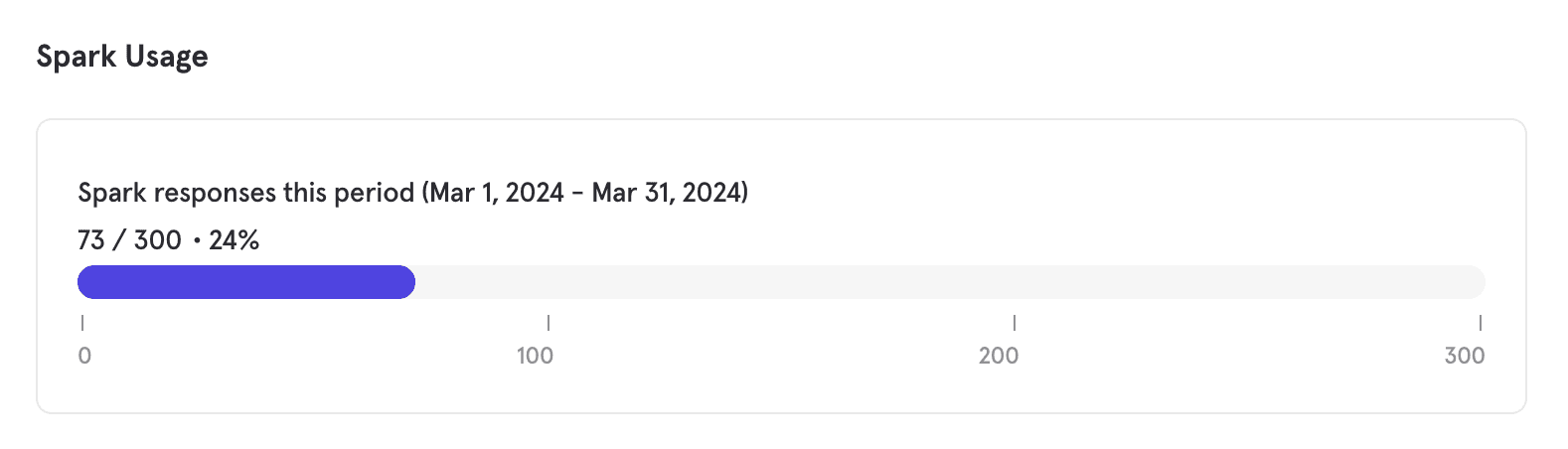Select the Mar 31, 2024 end date text
This screenshot has height=449, width=1568.
click(667, 193)
